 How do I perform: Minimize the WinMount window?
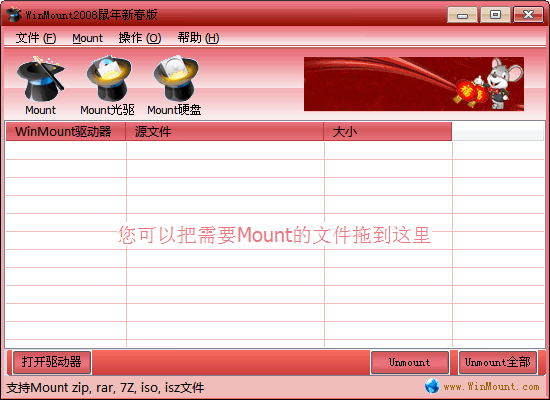coord(462,15)
